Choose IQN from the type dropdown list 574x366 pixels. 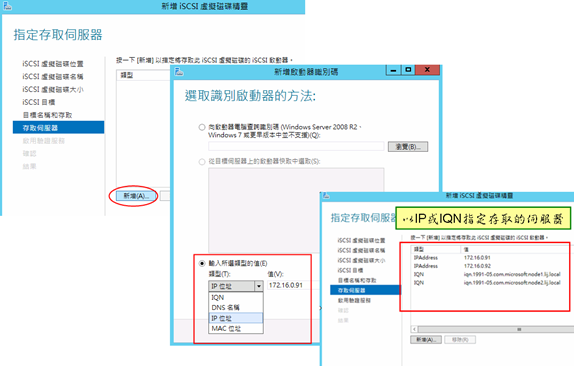tap(236, 297)
